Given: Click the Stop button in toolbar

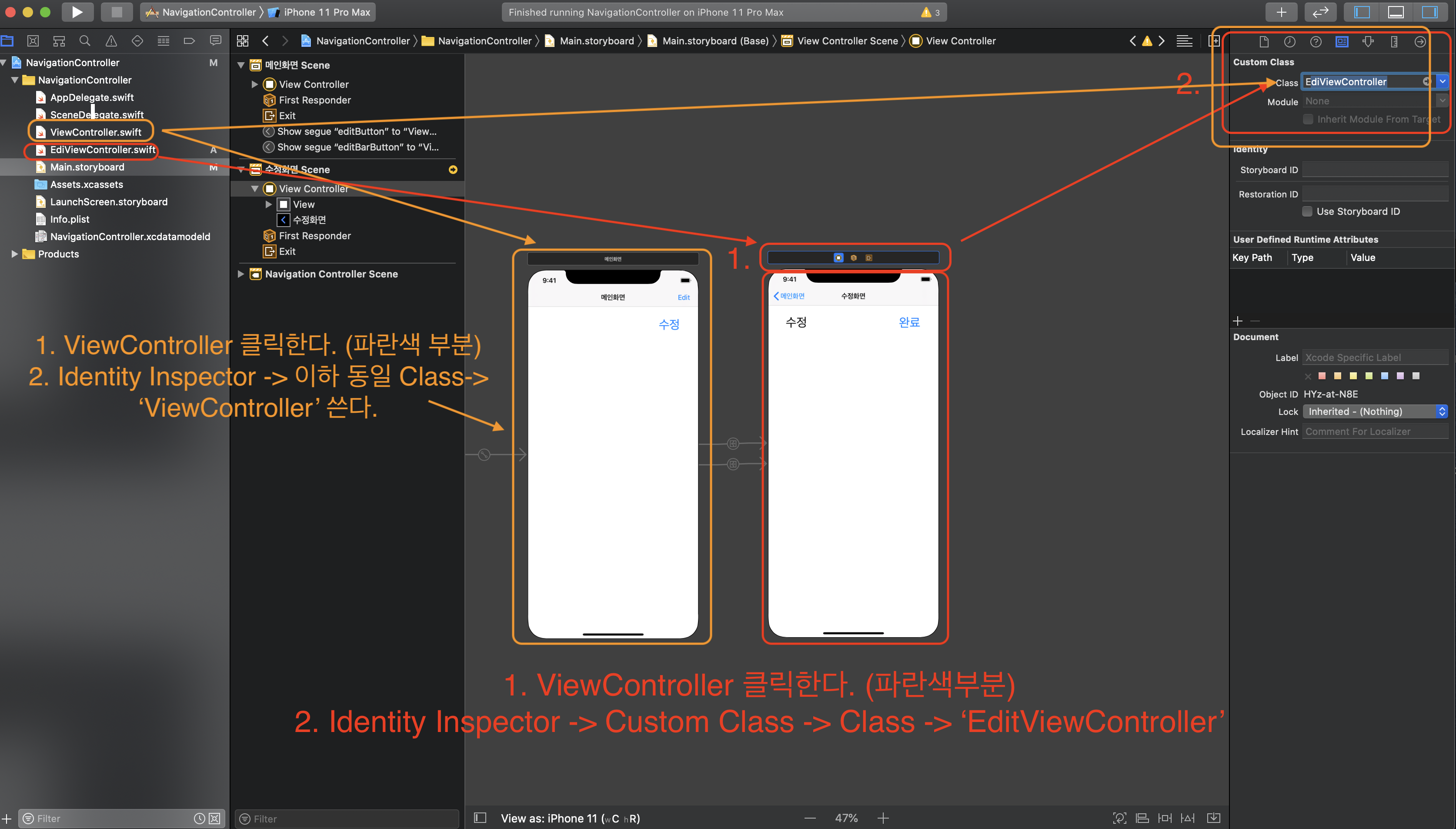Looking at the screenshot, I should click(x=116, y=12).
